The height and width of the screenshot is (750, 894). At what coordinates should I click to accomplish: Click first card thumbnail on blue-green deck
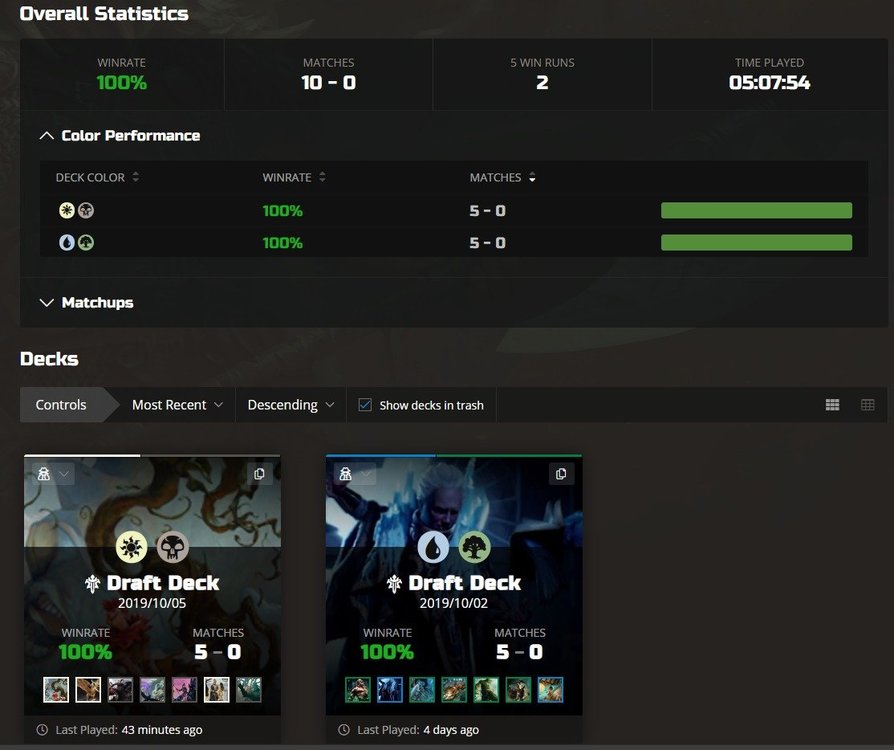[x=357, y=690]
